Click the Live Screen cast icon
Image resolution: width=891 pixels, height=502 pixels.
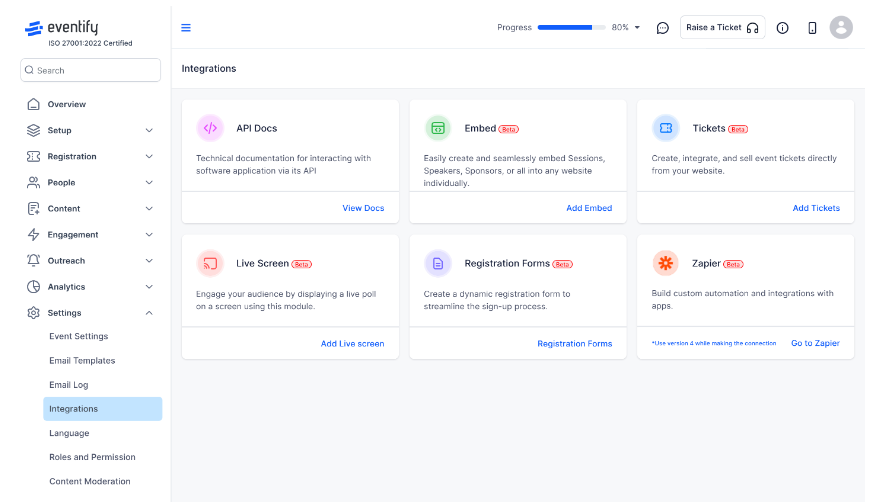point(210,263)
